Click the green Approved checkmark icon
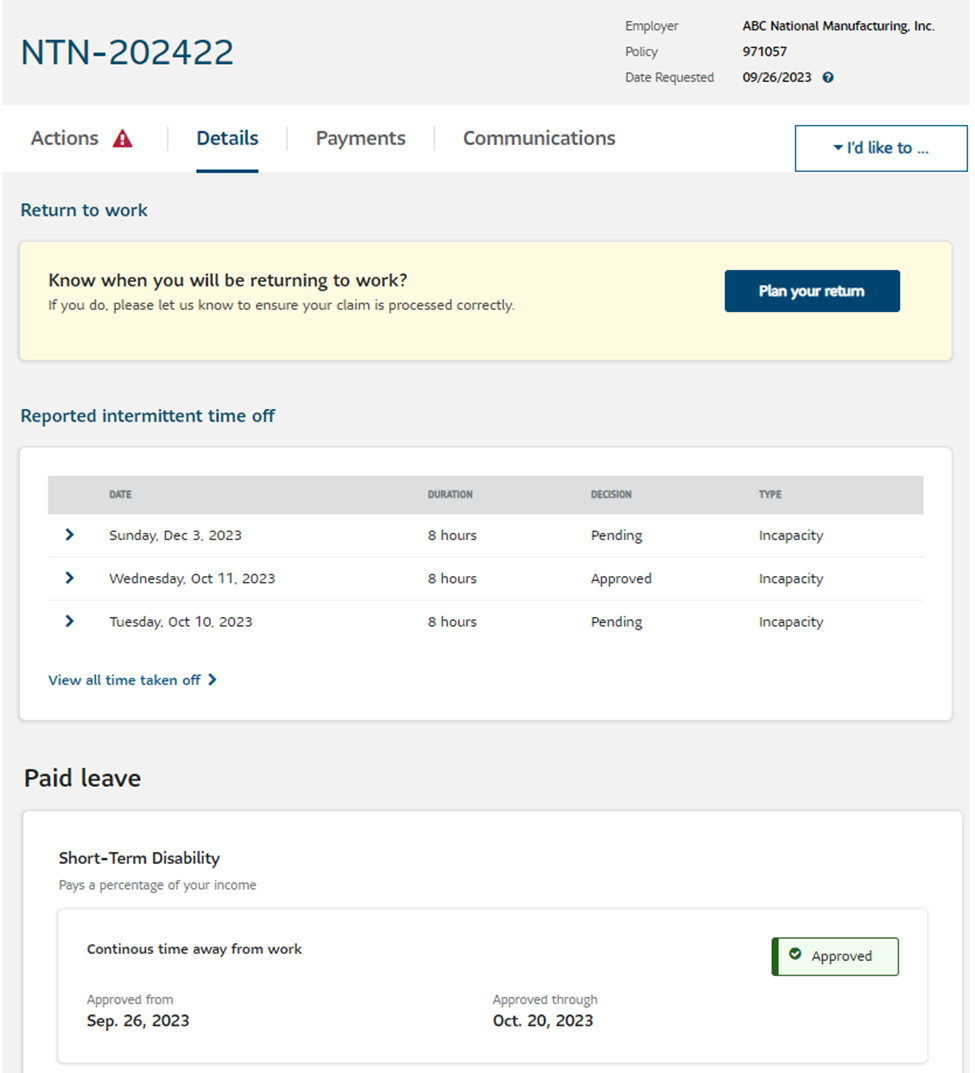The width and height of the screenshot is (975, 1073). coord(795,955)
